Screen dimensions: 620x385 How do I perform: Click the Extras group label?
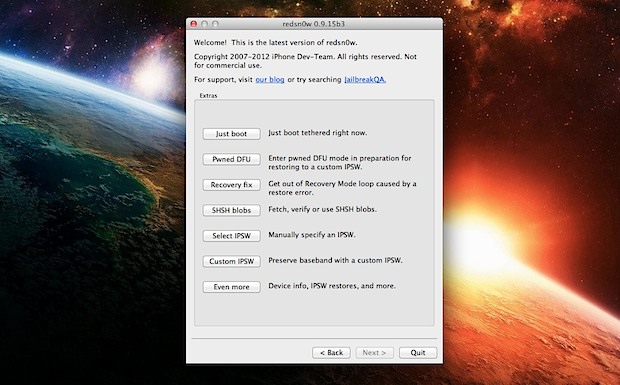pyautogui.click(x=208, y=95)
